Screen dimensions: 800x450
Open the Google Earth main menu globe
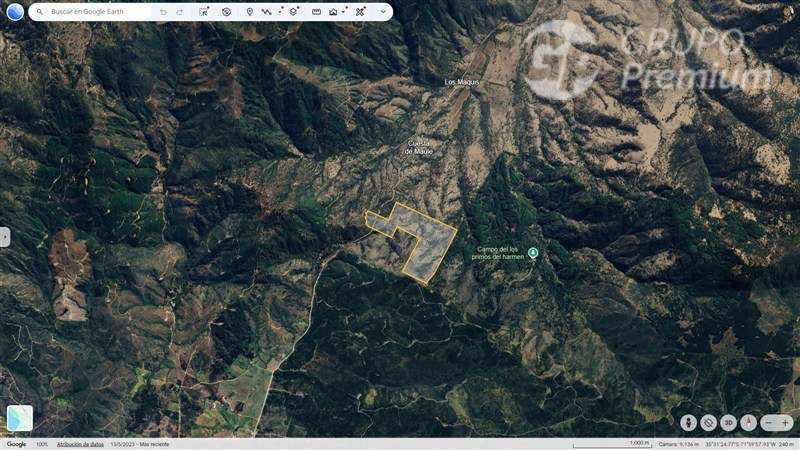tap(15, 12)
